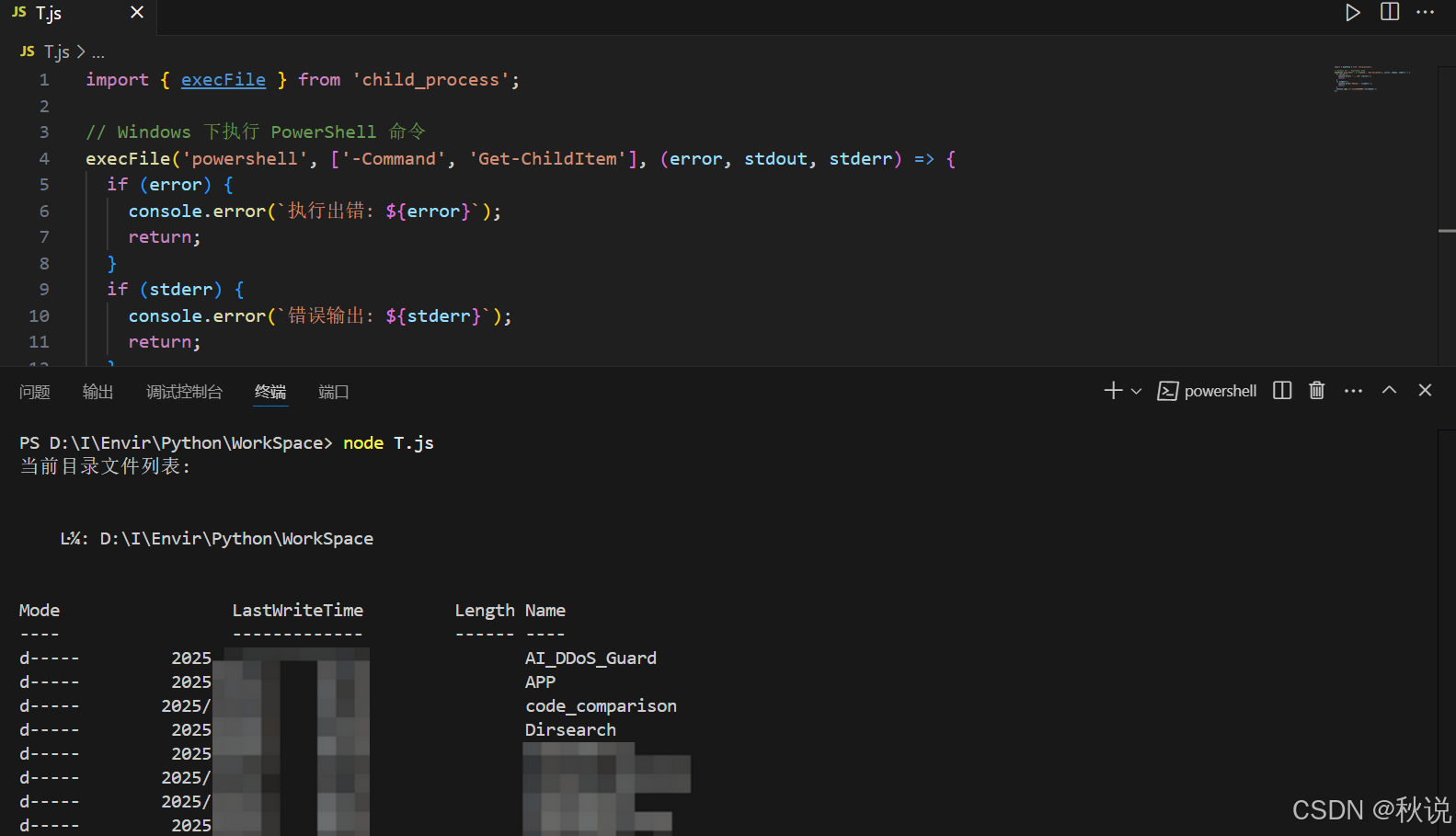The height and width of the screenshot is (836, 1456).
Task: Click the code minimap
Action: [x=1372, y=79]
